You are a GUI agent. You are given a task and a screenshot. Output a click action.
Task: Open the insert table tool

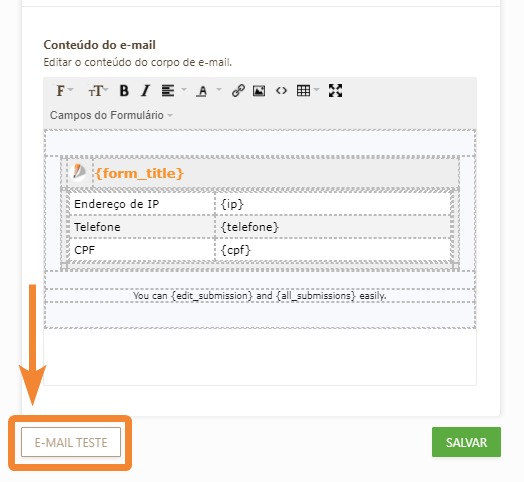pos(303,91)
